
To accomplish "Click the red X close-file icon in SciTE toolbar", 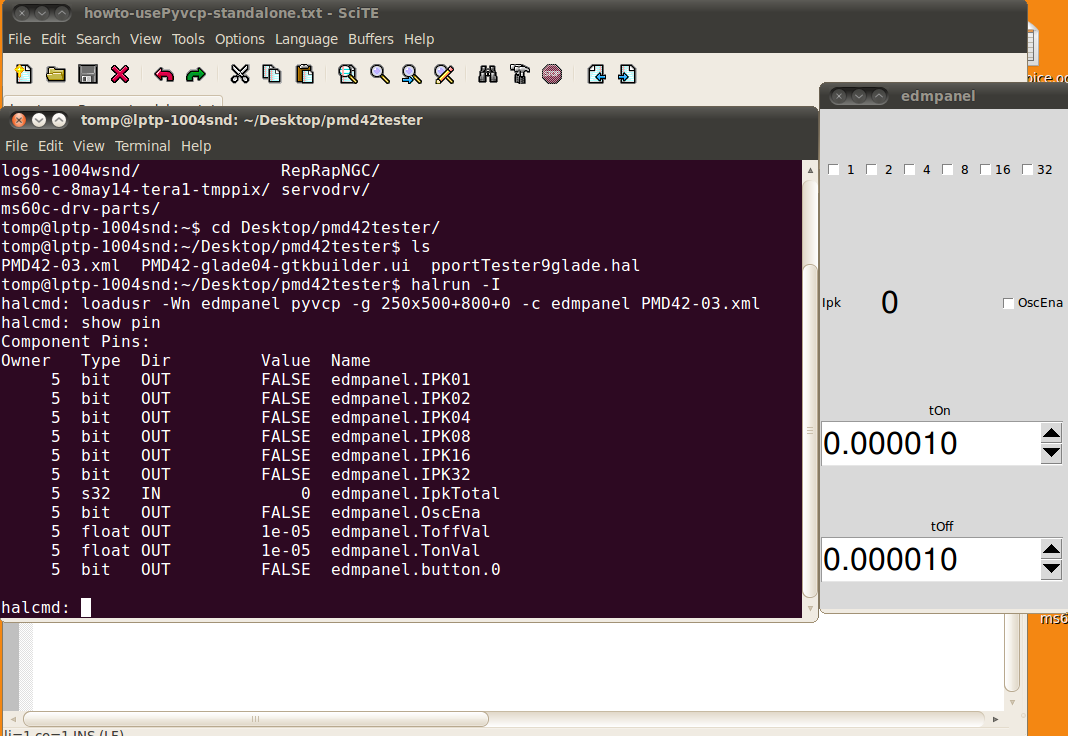I will 120,74.
